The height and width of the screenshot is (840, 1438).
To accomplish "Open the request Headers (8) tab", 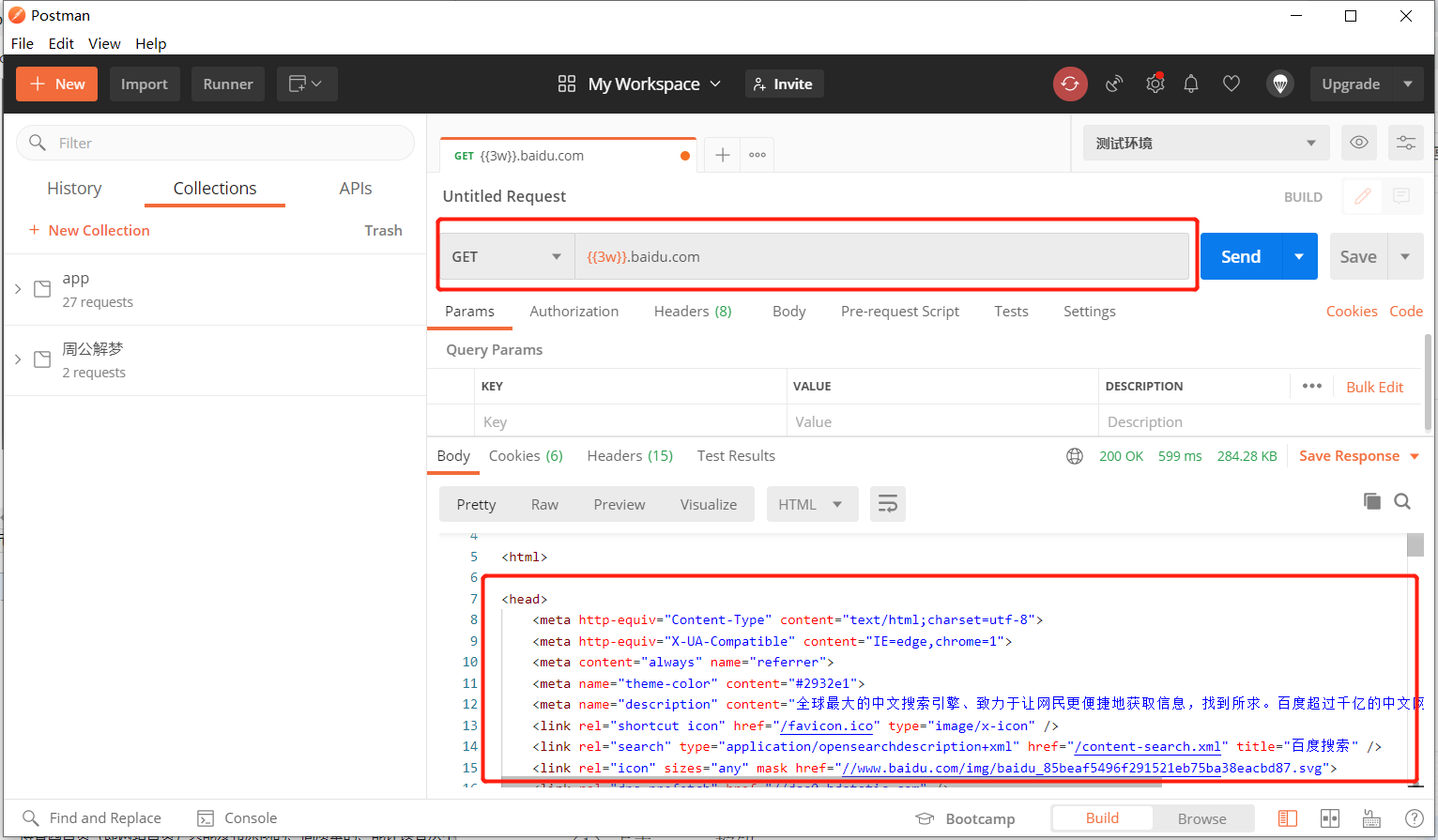I will [x=693, y=312].
